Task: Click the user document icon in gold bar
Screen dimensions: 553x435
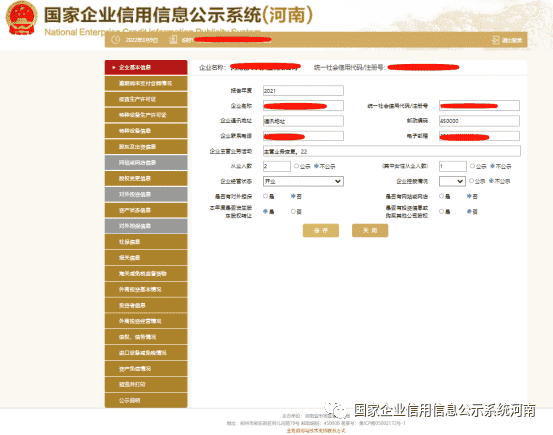Action: tap(173, 40)
